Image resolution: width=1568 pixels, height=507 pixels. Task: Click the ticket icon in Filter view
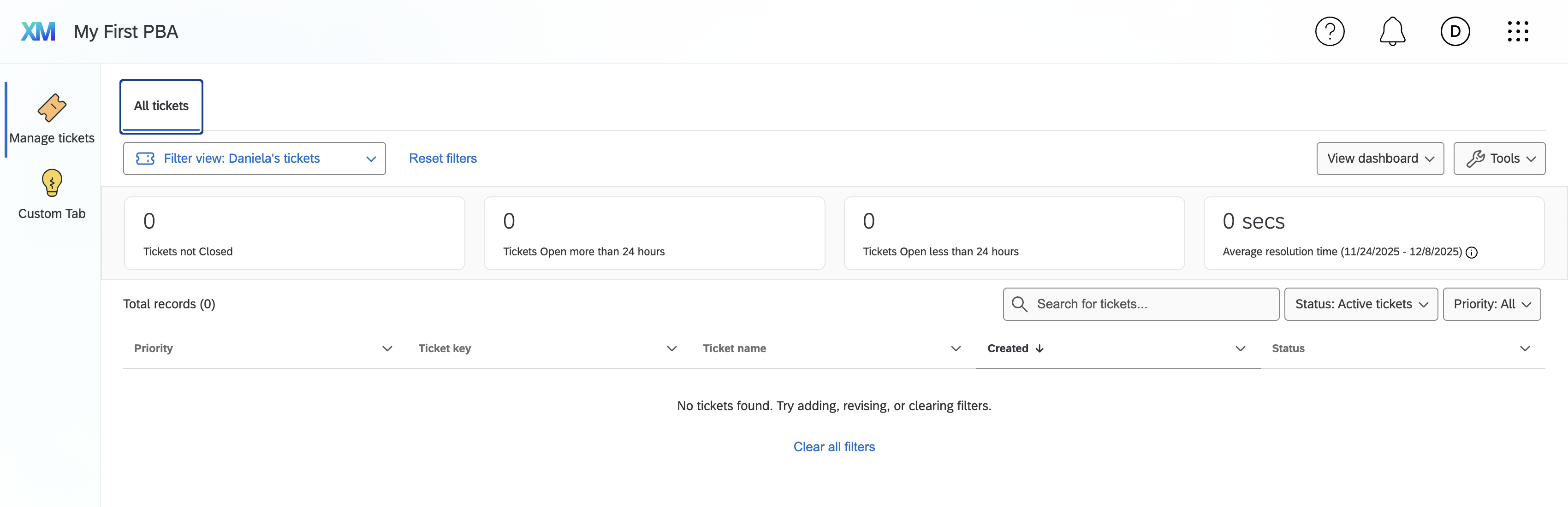(x=145, y=158)
